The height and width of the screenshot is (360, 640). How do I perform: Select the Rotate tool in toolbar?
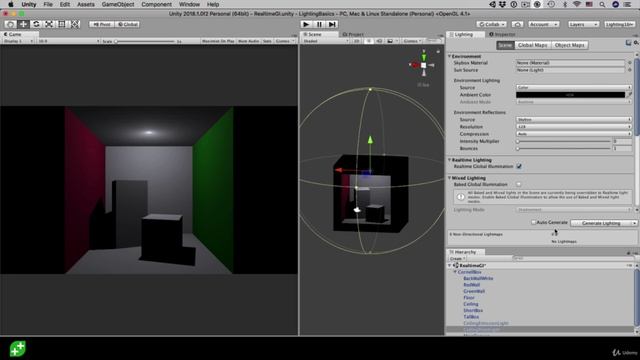[36, 24]
